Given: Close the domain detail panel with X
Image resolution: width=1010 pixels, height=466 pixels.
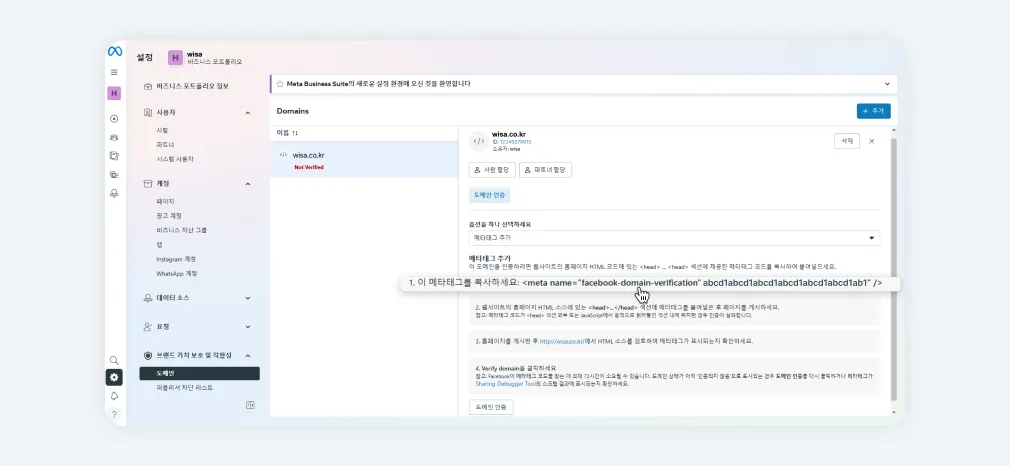Looking at the screenshot, I should (x=872, y=141).
